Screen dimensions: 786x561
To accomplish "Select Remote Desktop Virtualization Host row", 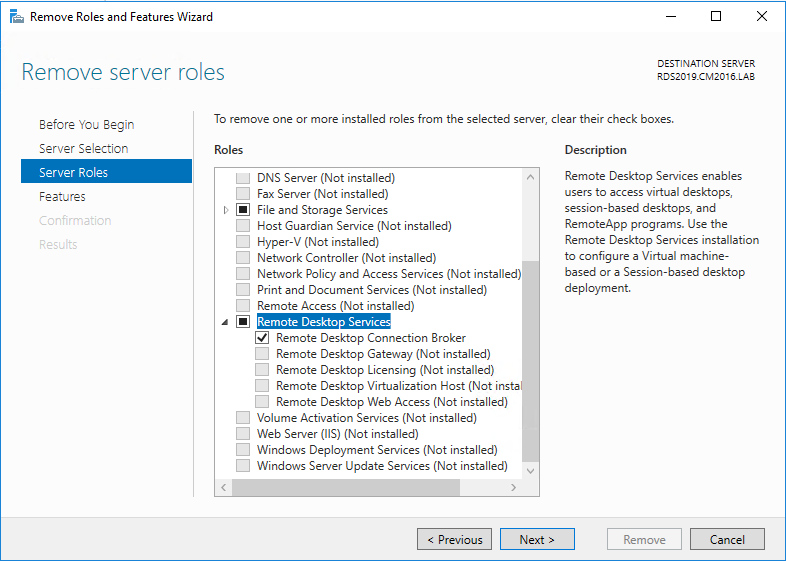I will click(399, 386).
